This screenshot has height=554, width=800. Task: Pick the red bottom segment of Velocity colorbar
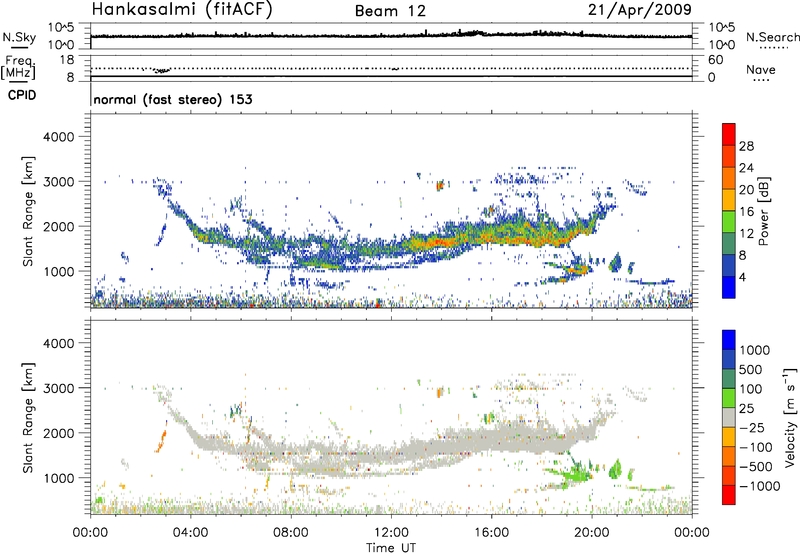(729, 494)
